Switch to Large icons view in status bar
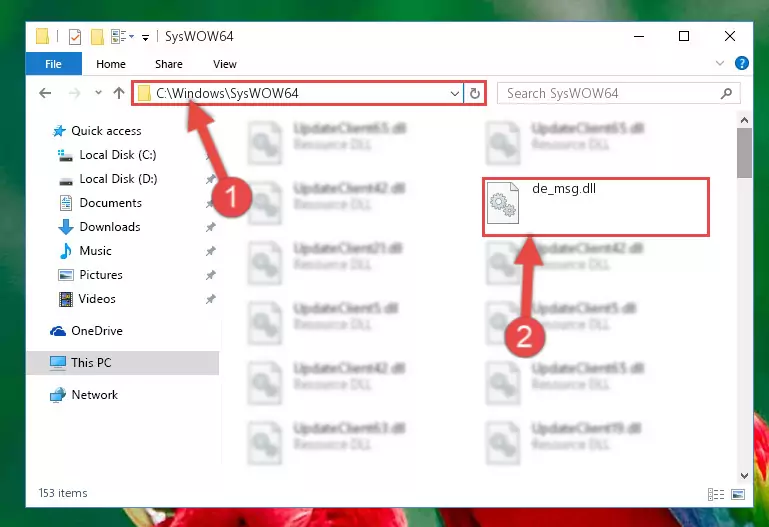 (738, 494)
